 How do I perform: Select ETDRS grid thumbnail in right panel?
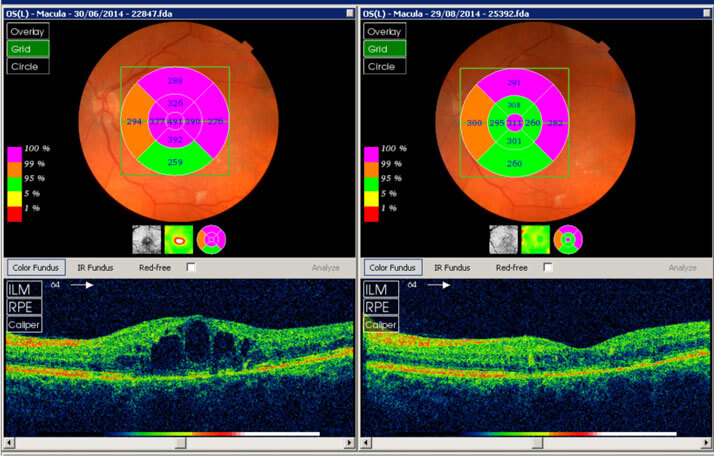pyautogui.click(x=568, y=240)
